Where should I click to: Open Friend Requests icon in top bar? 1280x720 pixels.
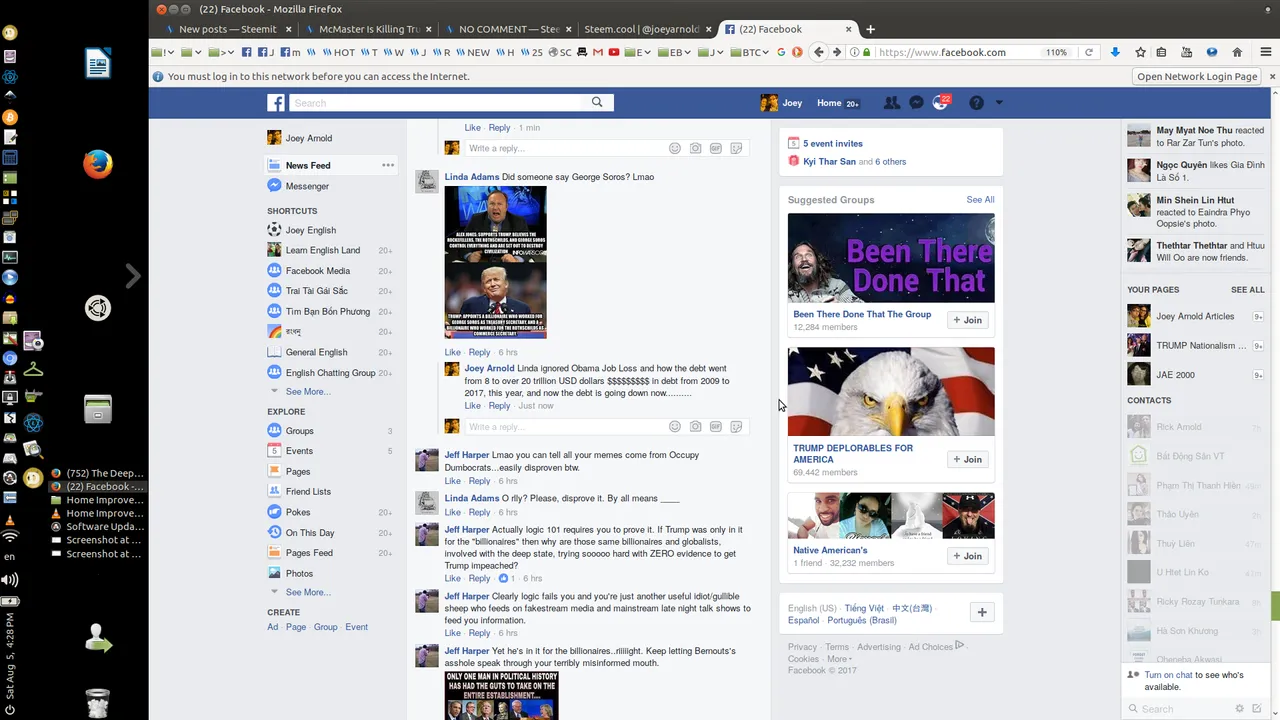(892, 103)
